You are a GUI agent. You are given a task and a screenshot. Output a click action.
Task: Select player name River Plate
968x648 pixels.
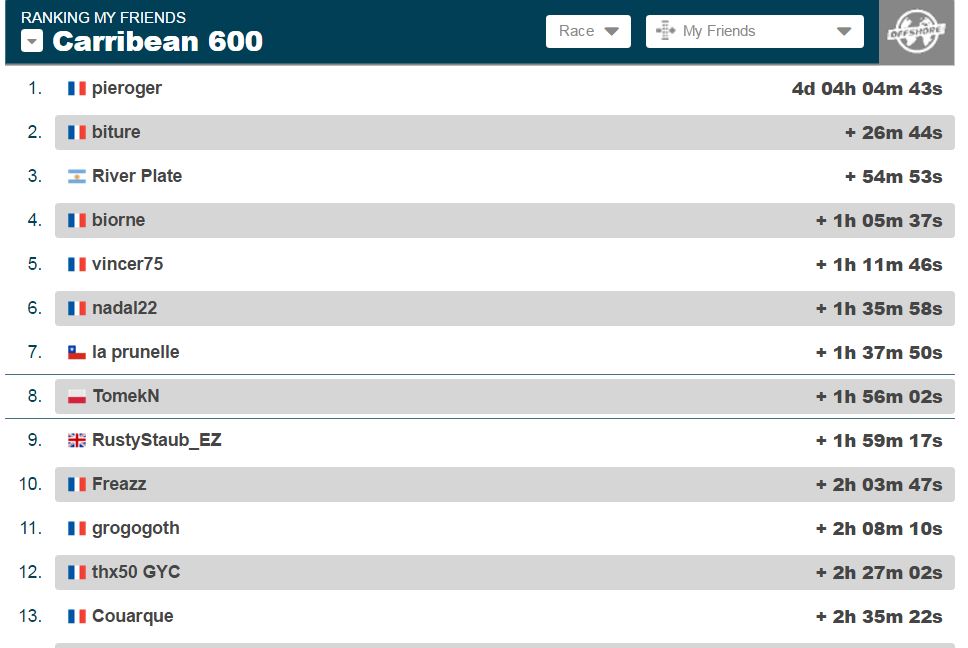pos(137,176)
